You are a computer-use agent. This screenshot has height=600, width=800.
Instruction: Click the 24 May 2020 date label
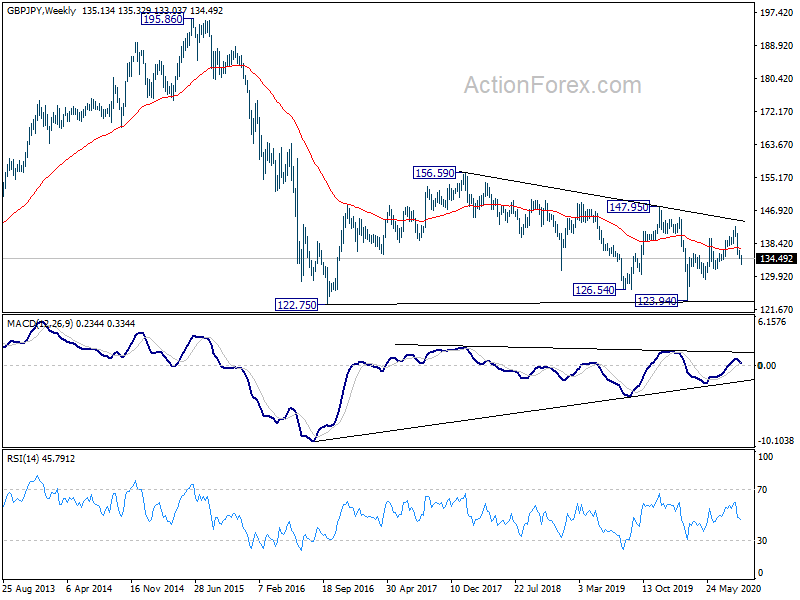pyautogui.click(x=734, y=589)
